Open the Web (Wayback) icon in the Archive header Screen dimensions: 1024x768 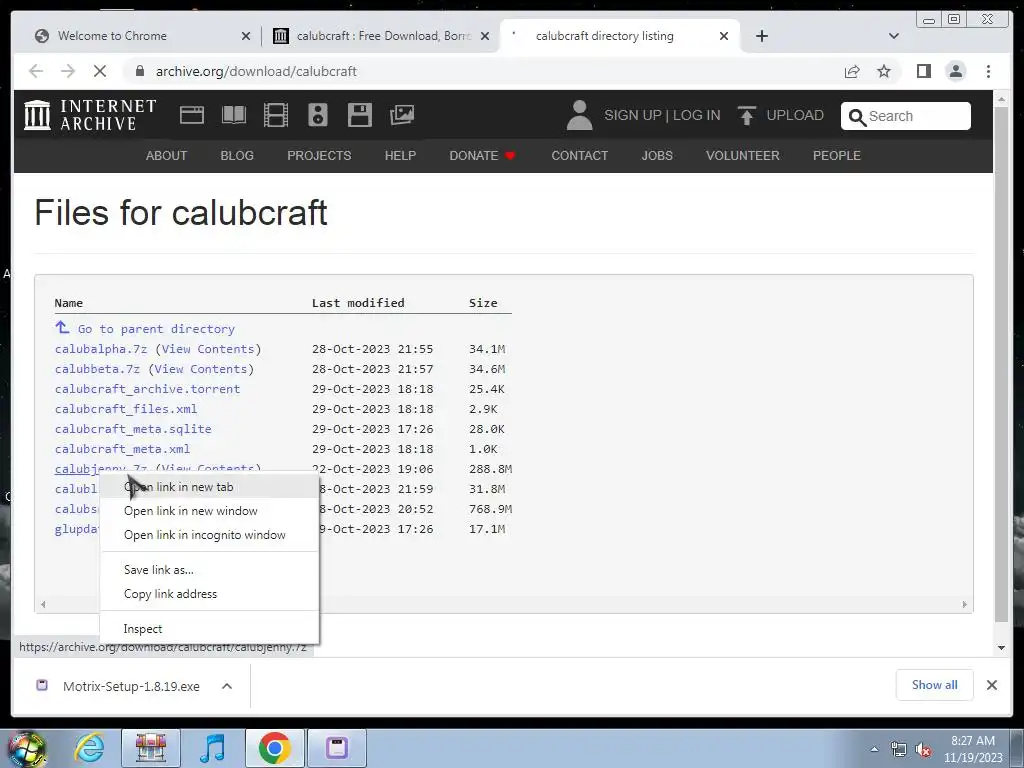pyautogui.click(x=192, y=115)
